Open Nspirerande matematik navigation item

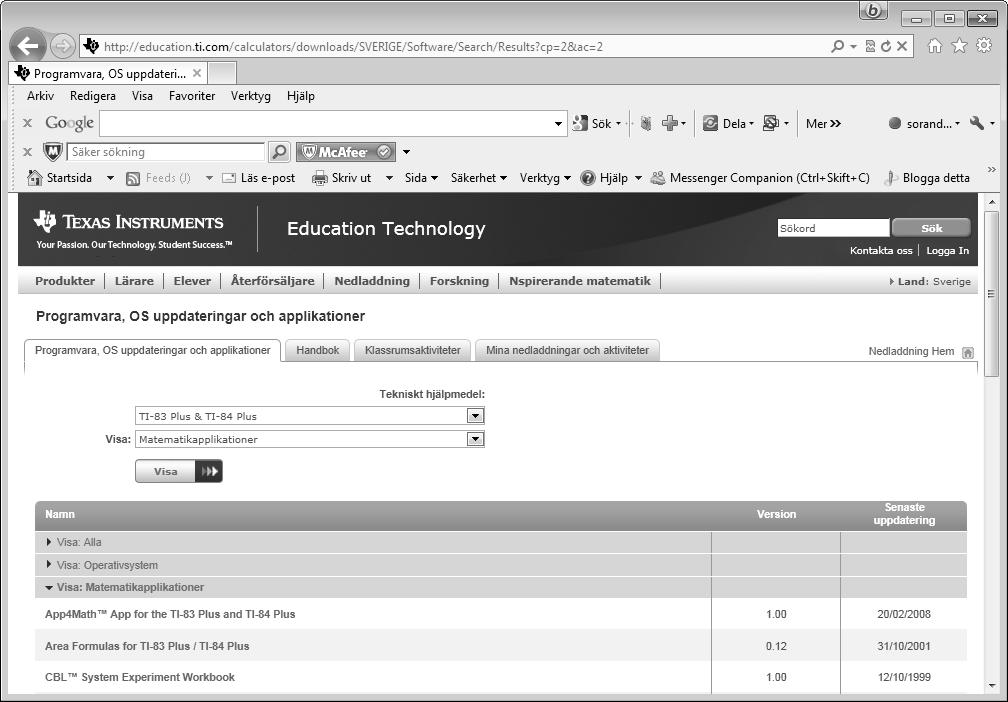click(x=579, y=281)
